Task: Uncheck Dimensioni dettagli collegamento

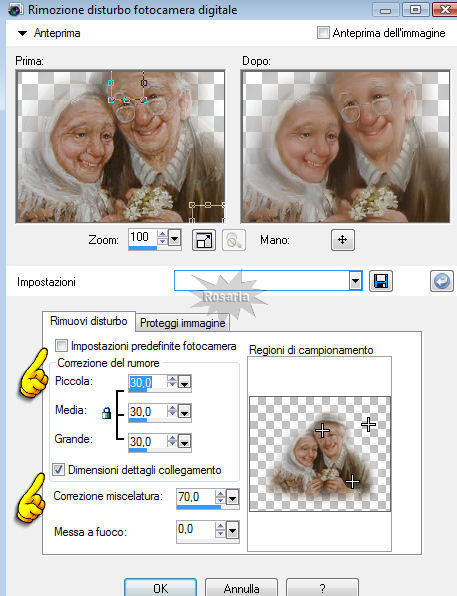Action: [59, 470]
